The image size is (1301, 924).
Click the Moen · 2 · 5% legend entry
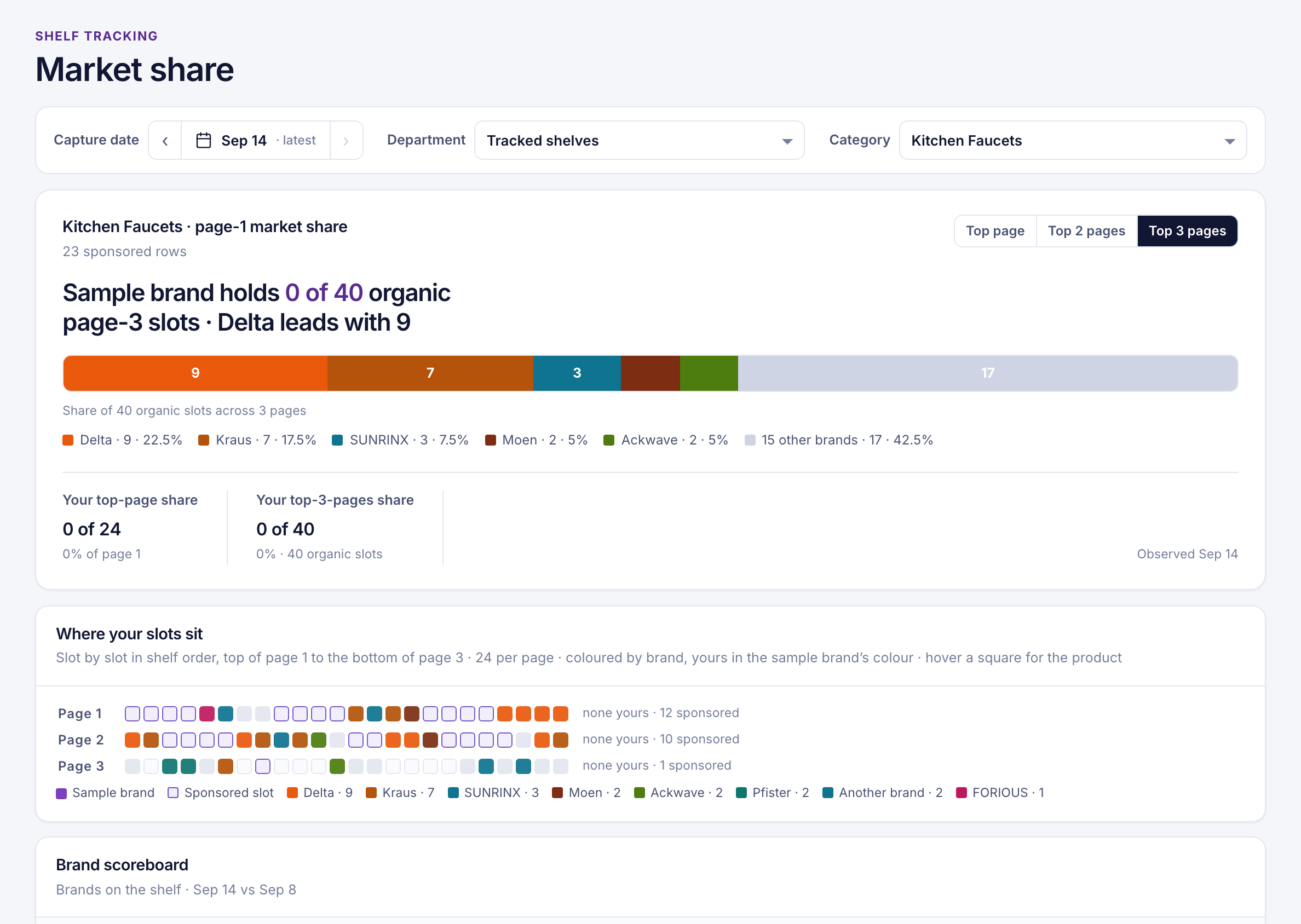click(536, 440)
